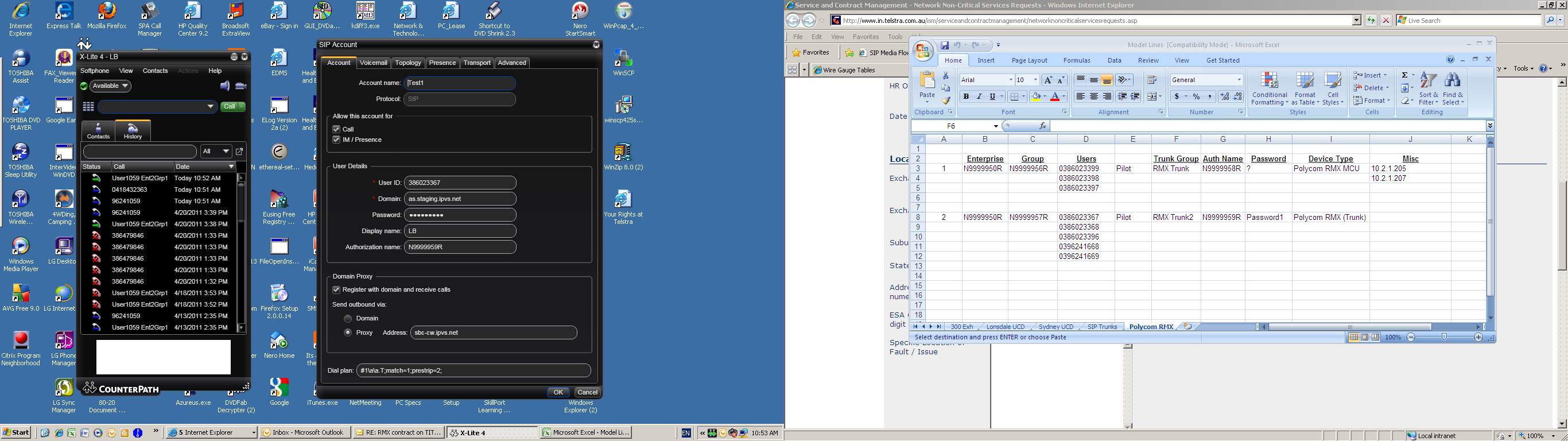Click the green Call button in X-Lite

pyautogui.click(x=229, y=107)
